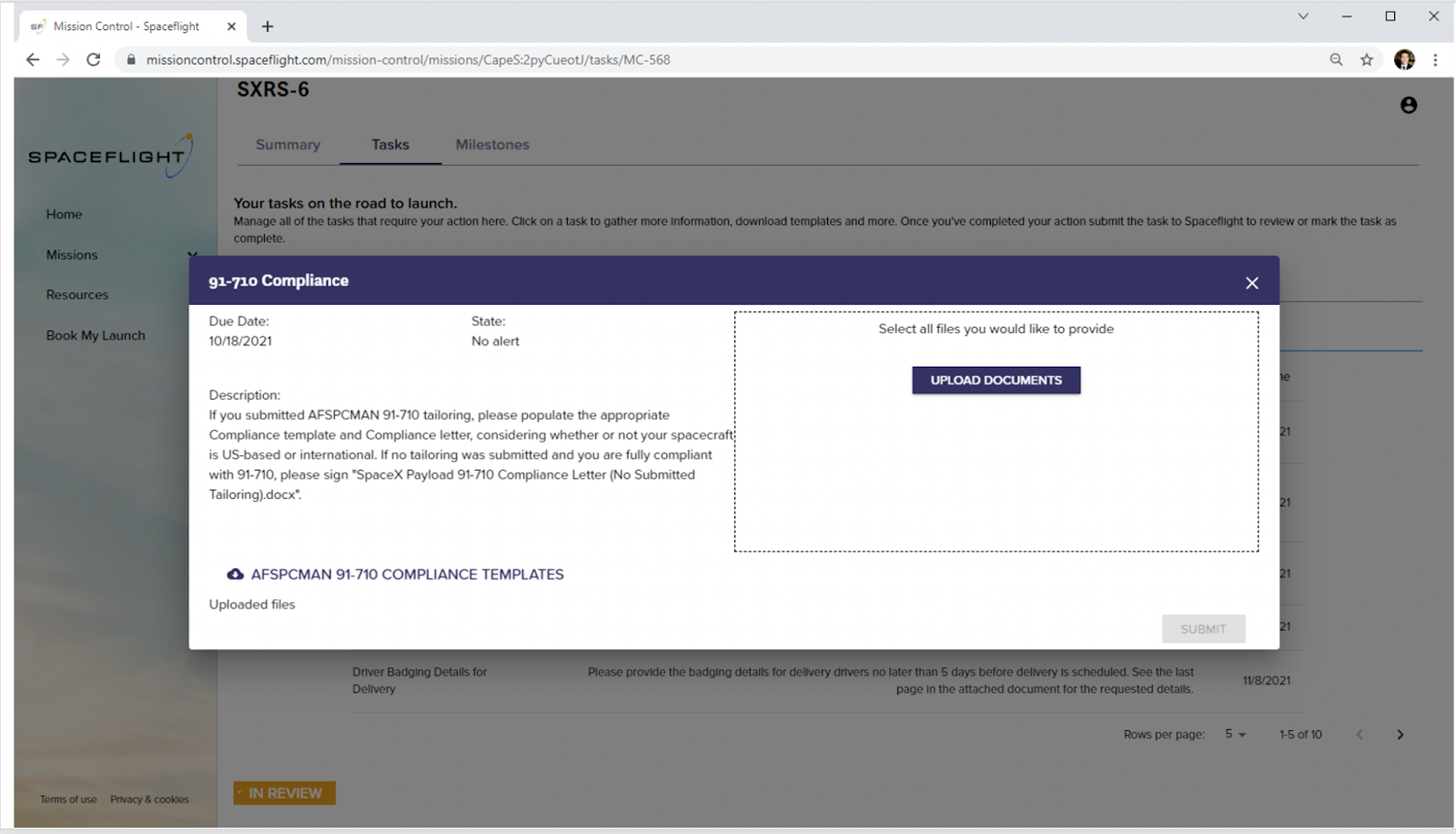This screenshot has width=1456, height=834.
Task: Open a new browser tab
Action: click(x=268, y=26)
